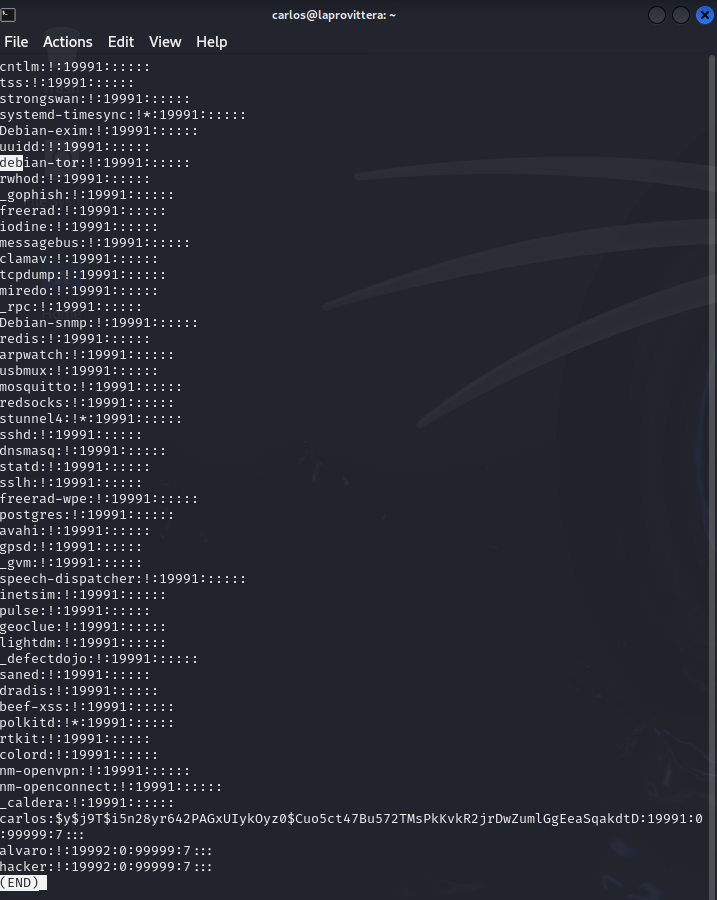Click the inetsim entry line
Screen dimensions: 717x900
pos(83,595)
